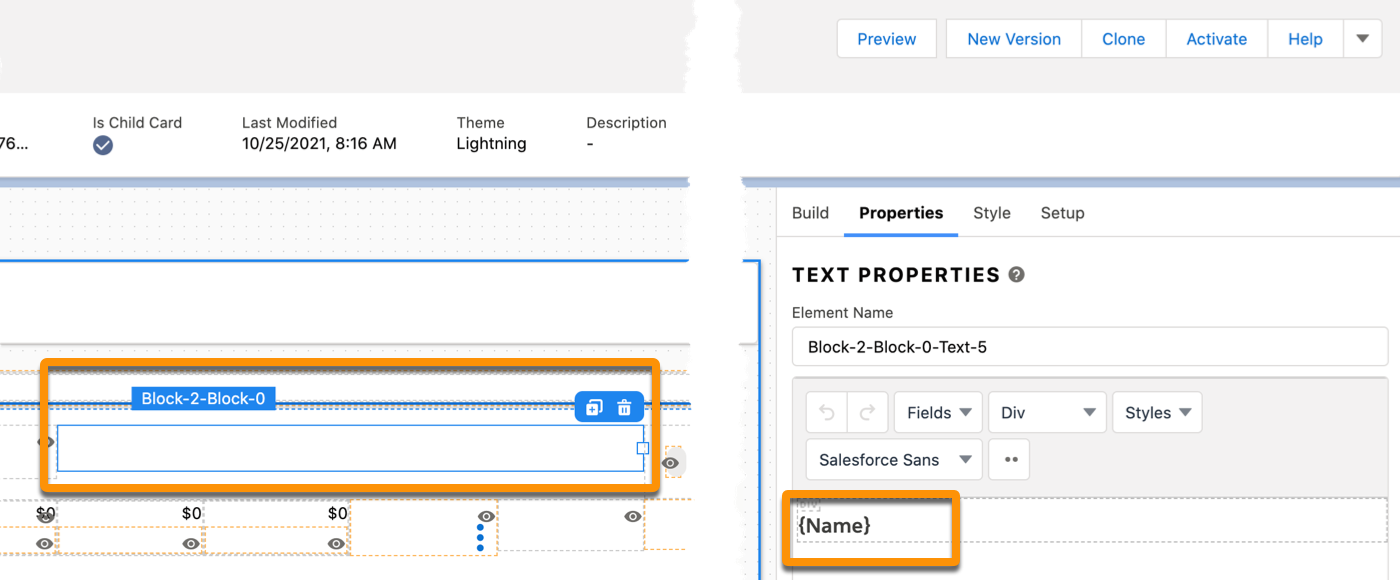Activate the FlexCard
Screen dimensions: 1400x580
click(1216, 39)
